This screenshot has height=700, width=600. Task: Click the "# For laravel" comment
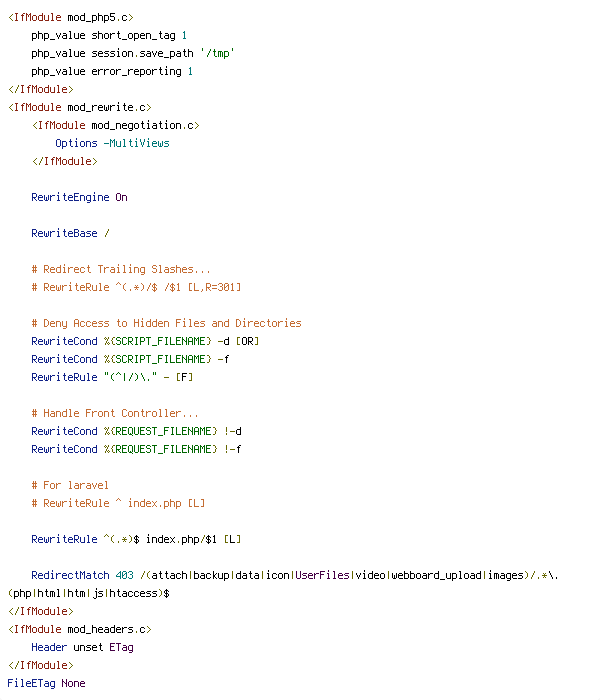[70, 485]
